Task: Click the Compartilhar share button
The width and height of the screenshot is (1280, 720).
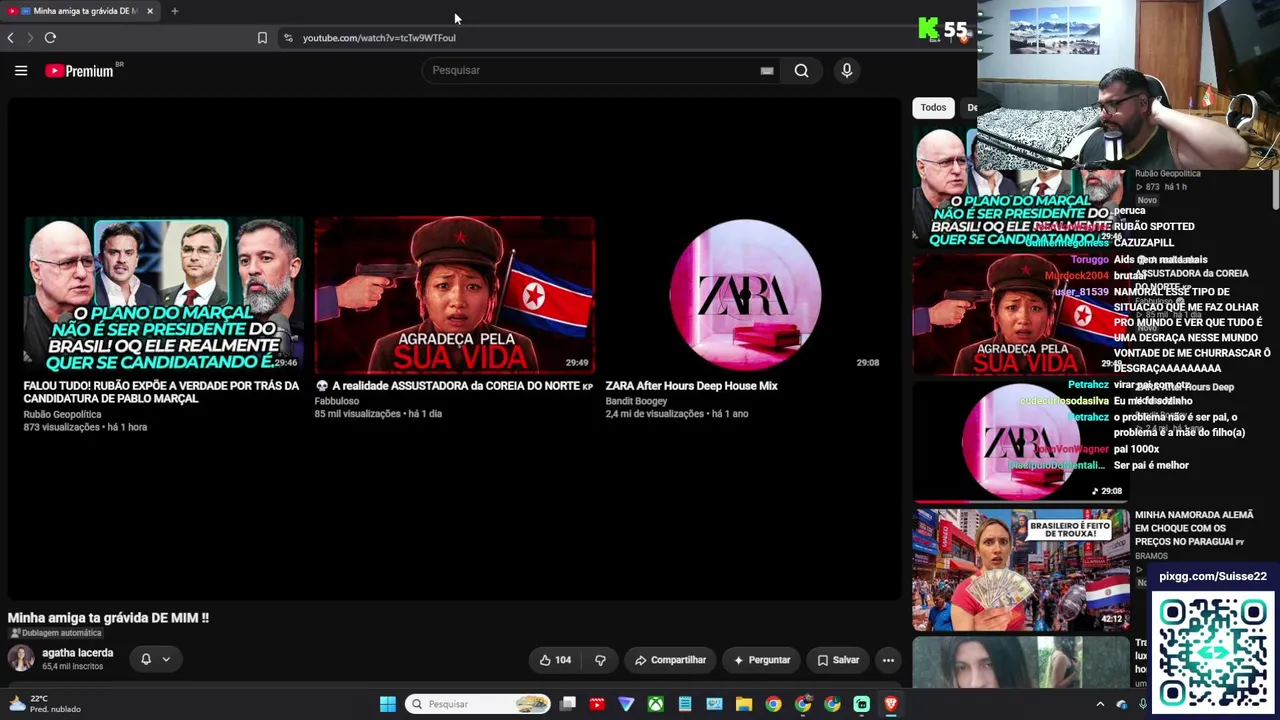Action: pyautogui.click(x=670, y=660)
